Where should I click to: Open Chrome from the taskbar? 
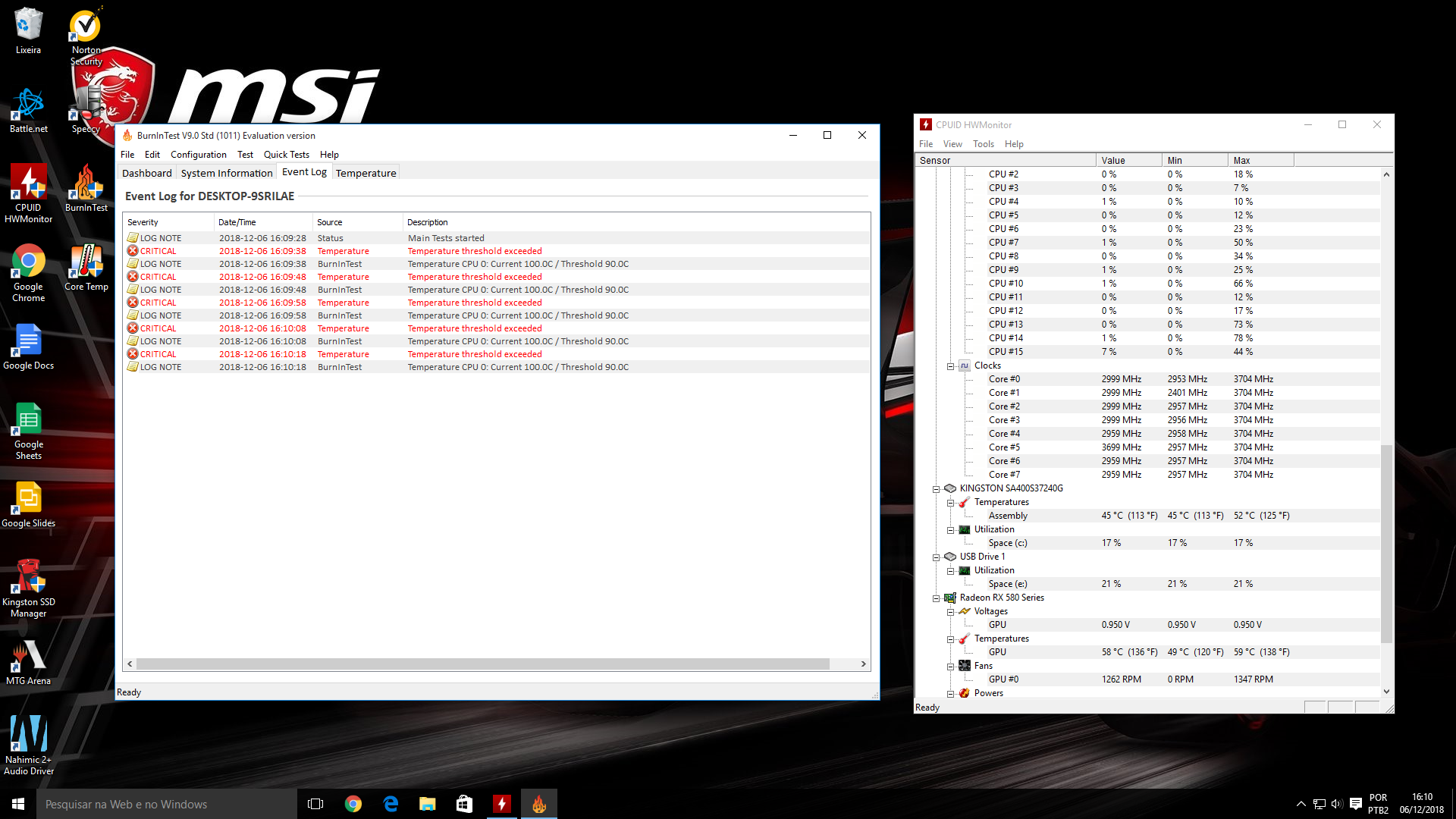353,804
